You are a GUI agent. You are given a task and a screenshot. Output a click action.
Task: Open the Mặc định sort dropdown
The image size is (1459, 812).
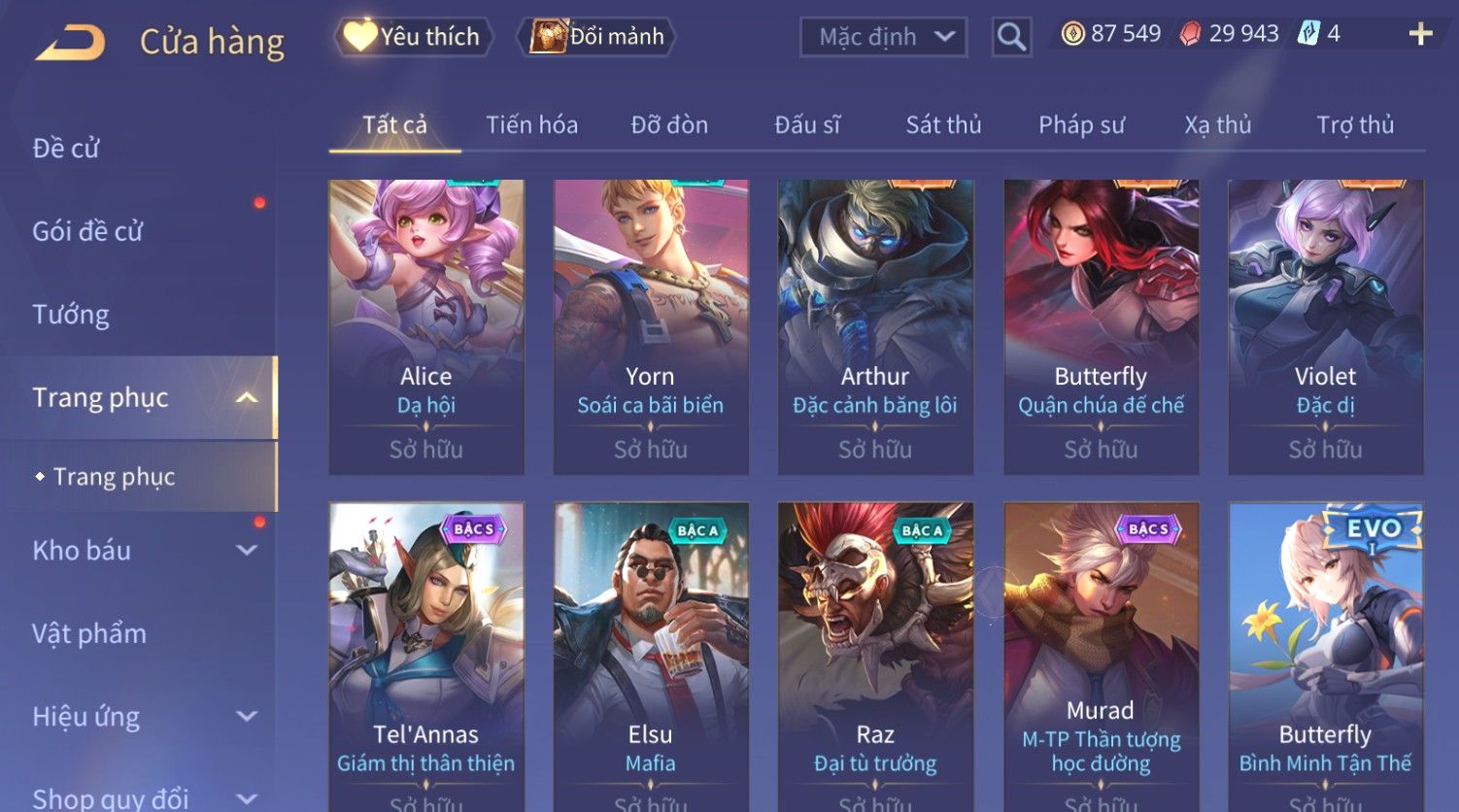tap(883, 37)
